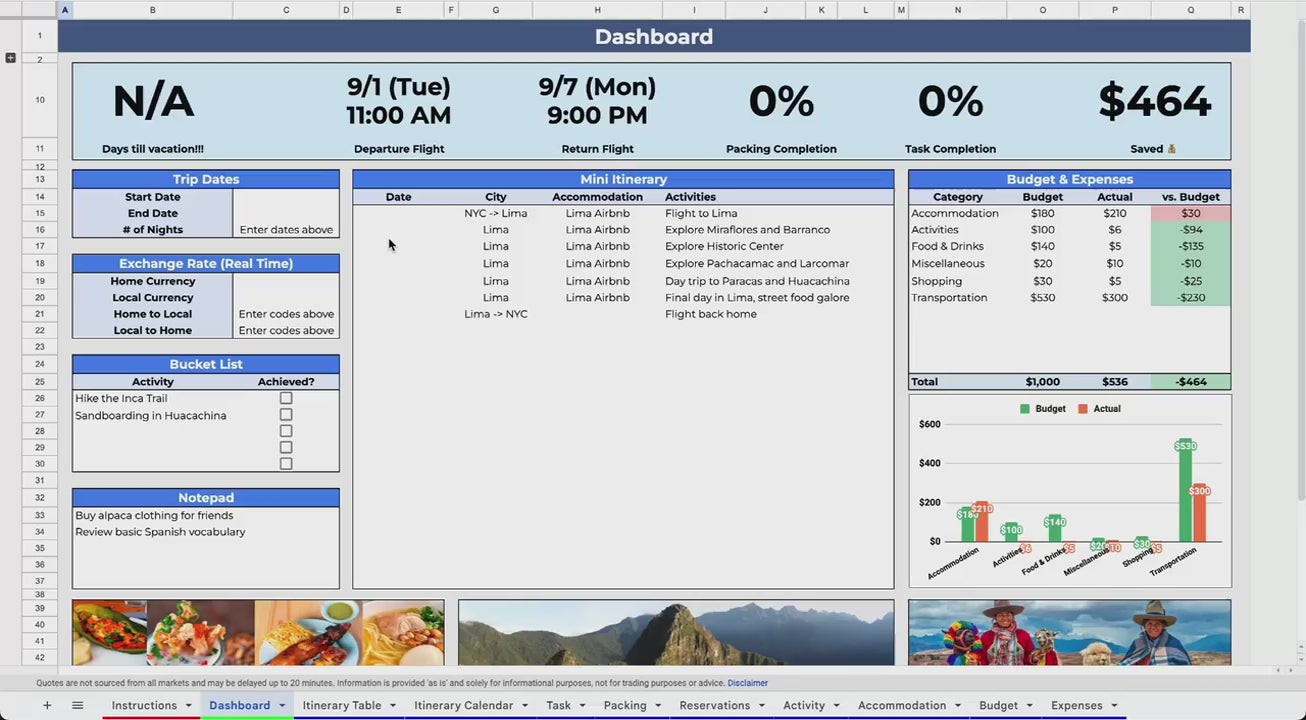
Task: Click the green Budget legend swatch
Action: point(1025,409)
